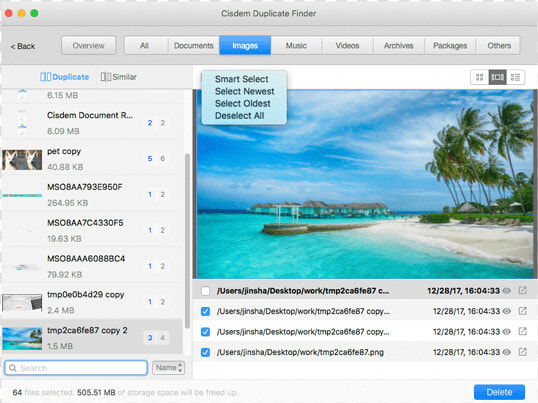Click eye icon on third file row
This screenshot has width=538, height=403.
coord(506,332)
